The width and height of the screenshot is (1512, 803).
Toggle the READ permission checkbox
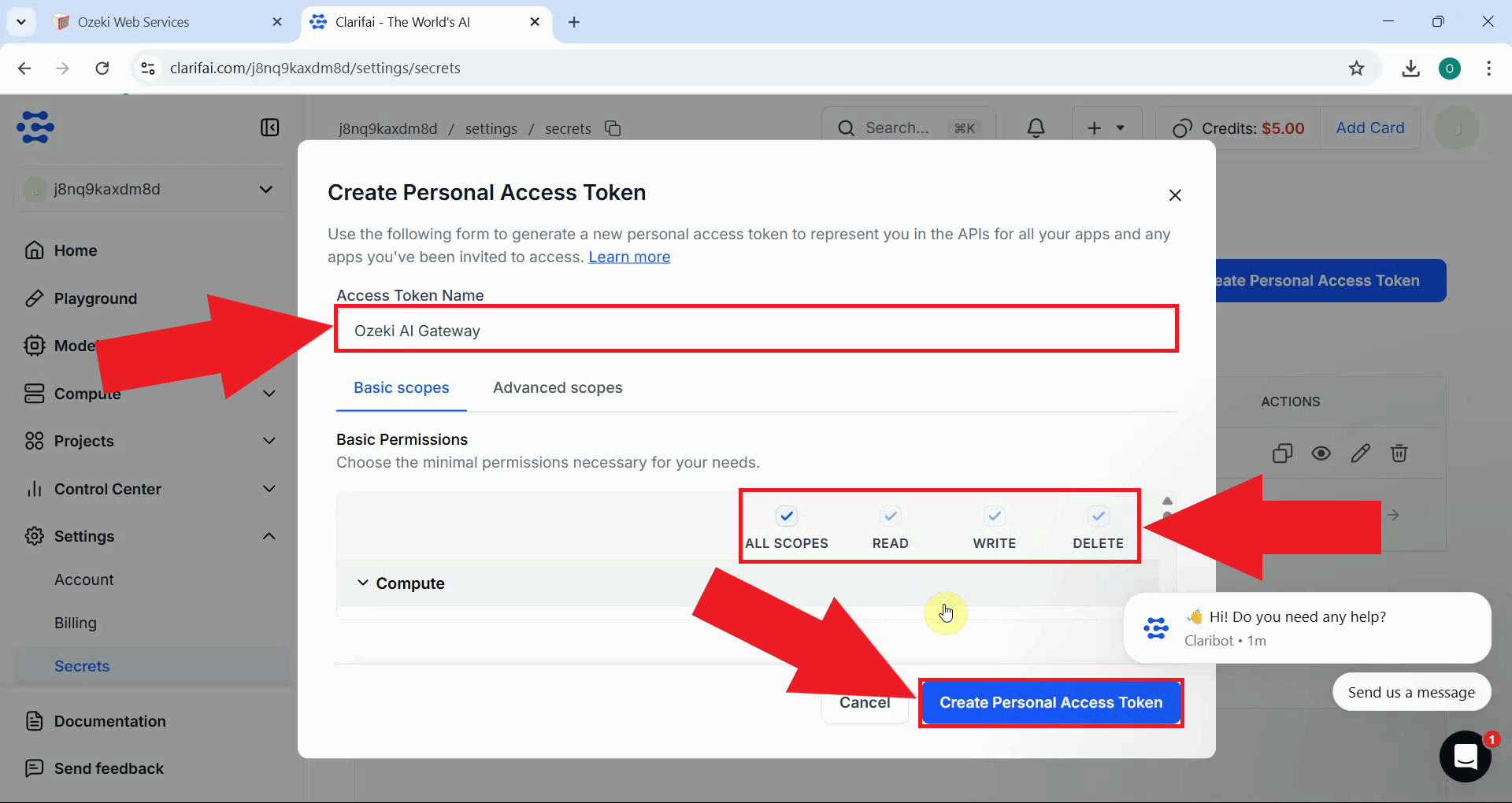pos(890,516)
